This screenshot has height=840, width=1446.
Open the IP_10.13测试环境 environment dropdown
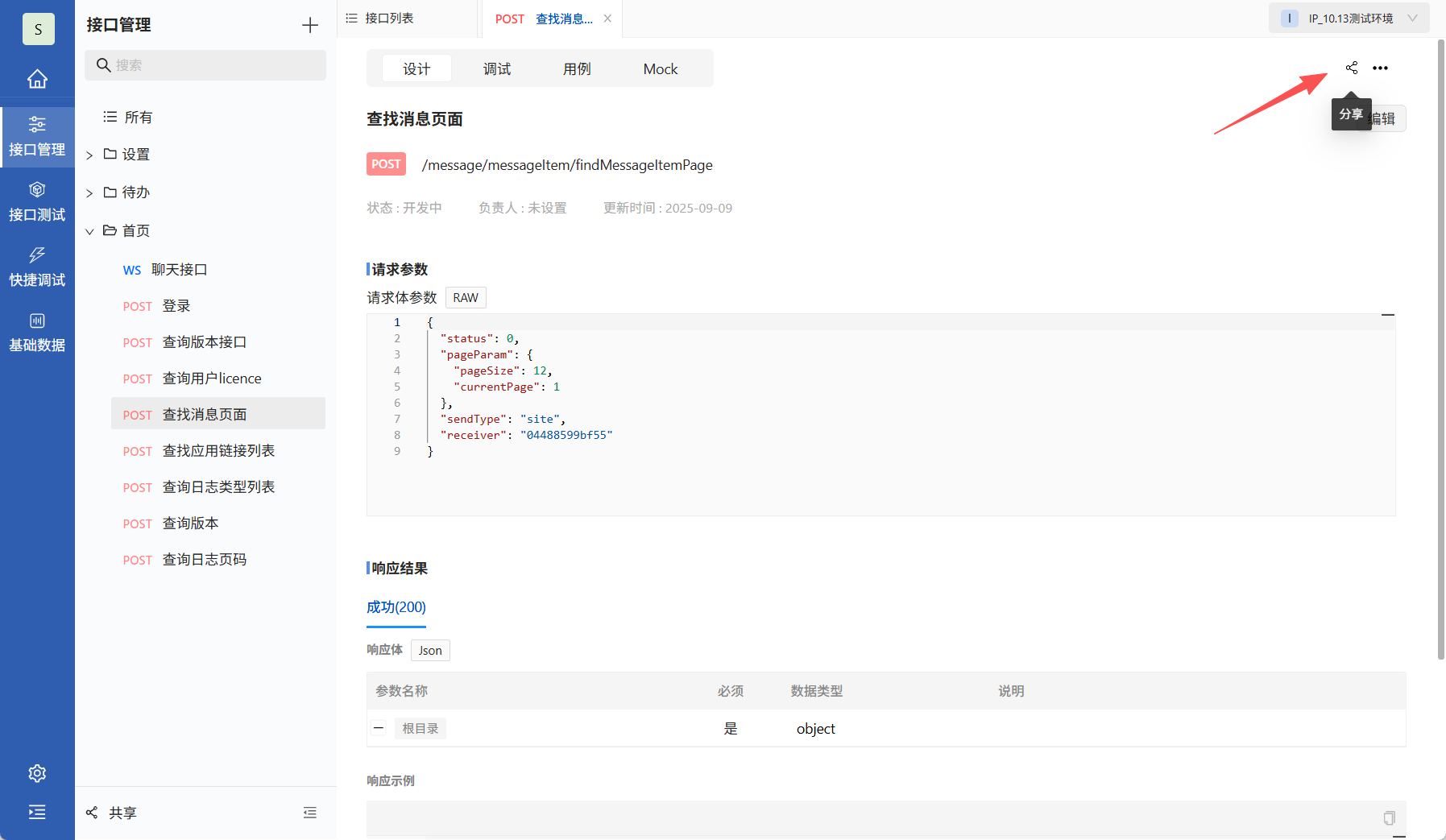click(1349, 19)
